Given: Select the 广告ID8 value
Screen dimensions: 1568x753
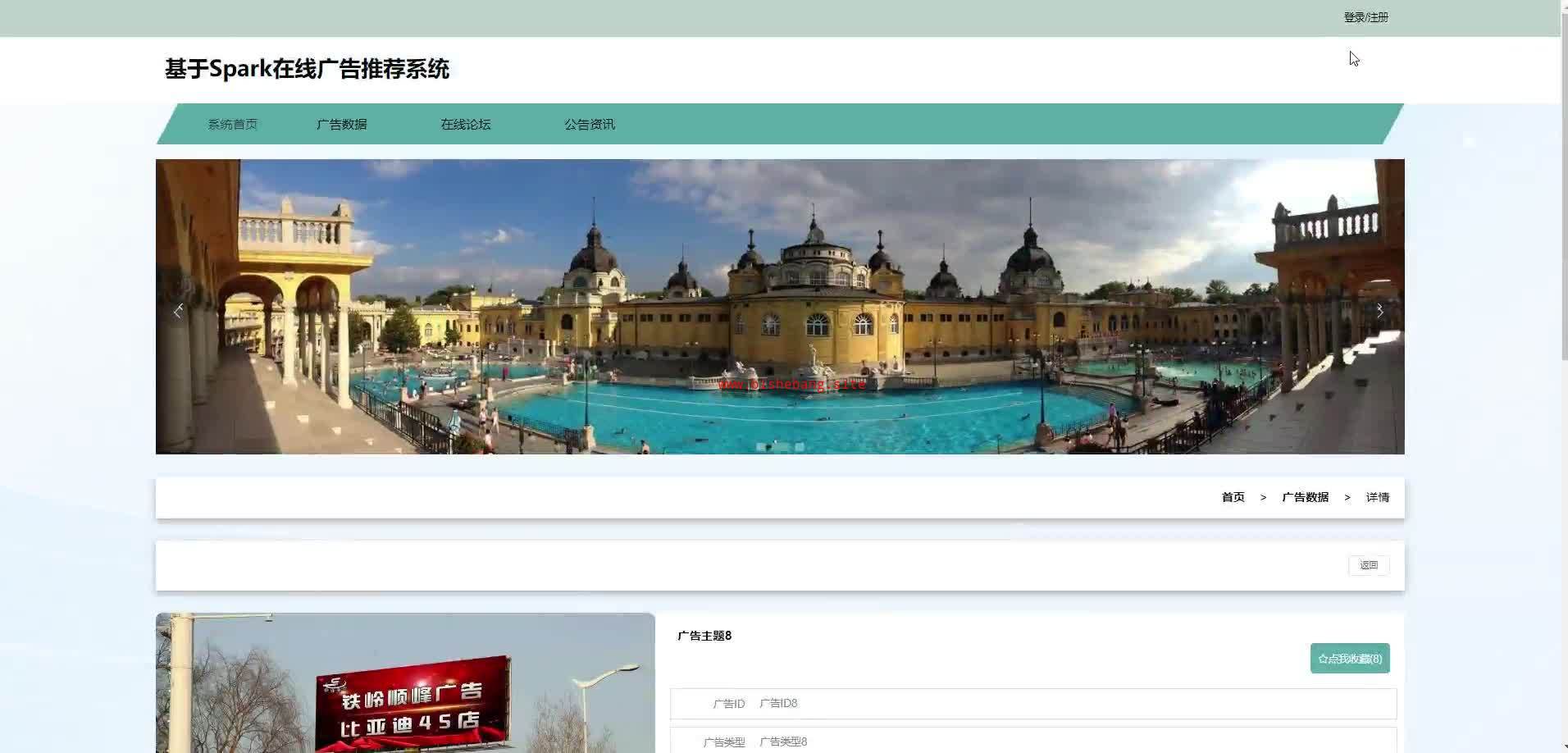Looking at the screenshot, I should point(778,704).
